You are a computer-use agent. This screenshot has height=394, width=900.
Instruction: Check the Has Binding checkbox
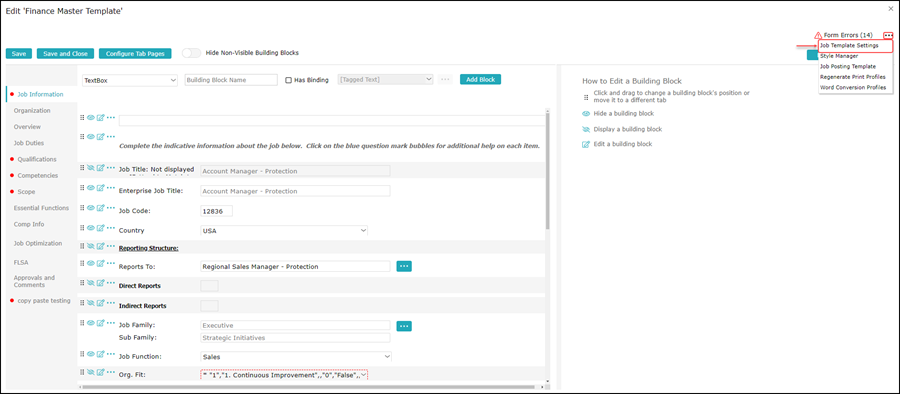click(x=289, y=80)
